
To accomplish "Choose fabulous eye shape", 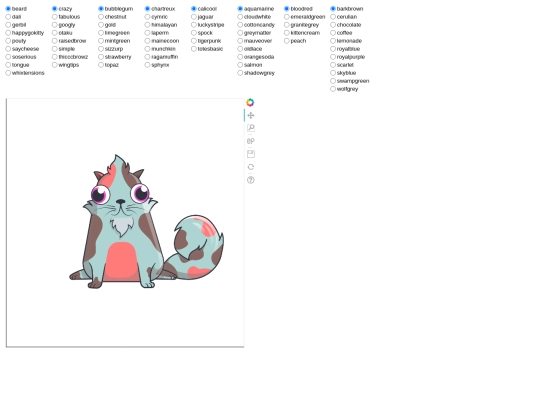I will point(55,17).
